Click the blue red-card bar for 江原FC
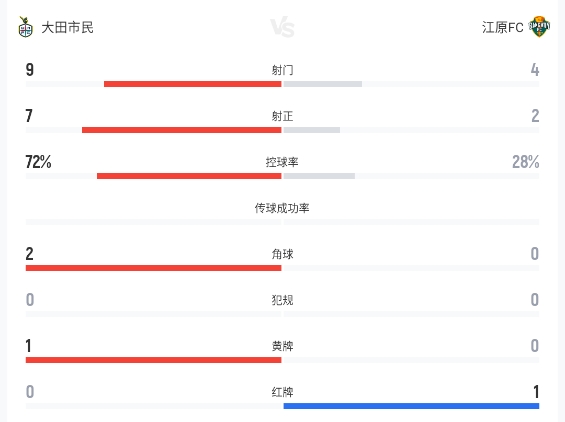Image resolution: width=565 pixels, height=422 pixels. pyautogui.click(x=411, y=406)
